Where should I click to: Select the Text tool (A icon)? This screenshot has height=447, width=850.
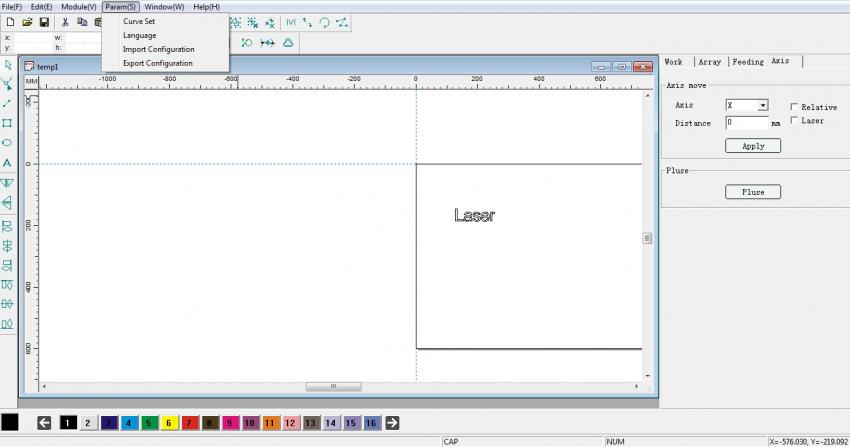point(8,162)
